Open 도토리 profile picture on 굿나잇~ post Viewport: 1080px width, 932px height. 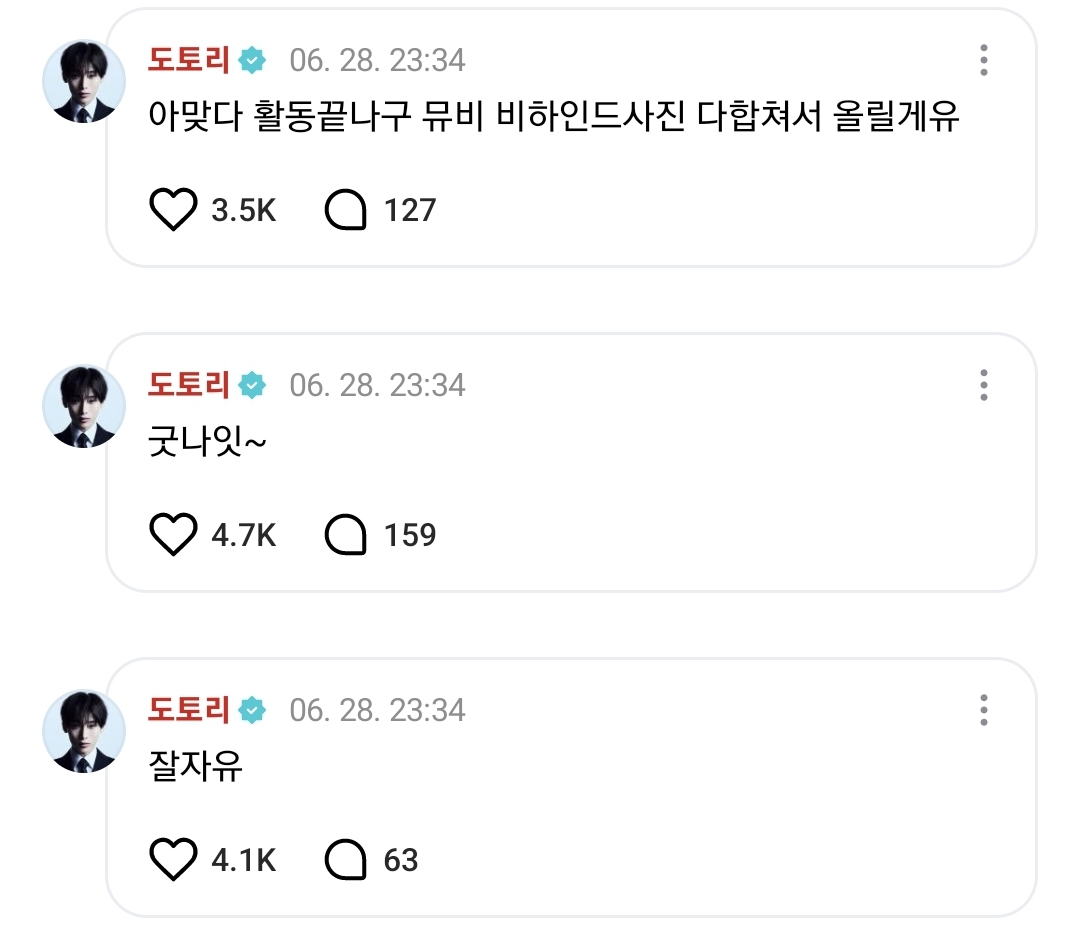pyautogui.click(x=84, y=406)
